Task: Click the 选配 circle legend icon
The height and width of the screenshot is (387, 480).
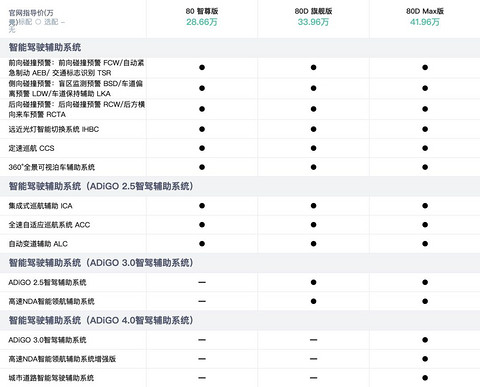Action: (38, 22)
